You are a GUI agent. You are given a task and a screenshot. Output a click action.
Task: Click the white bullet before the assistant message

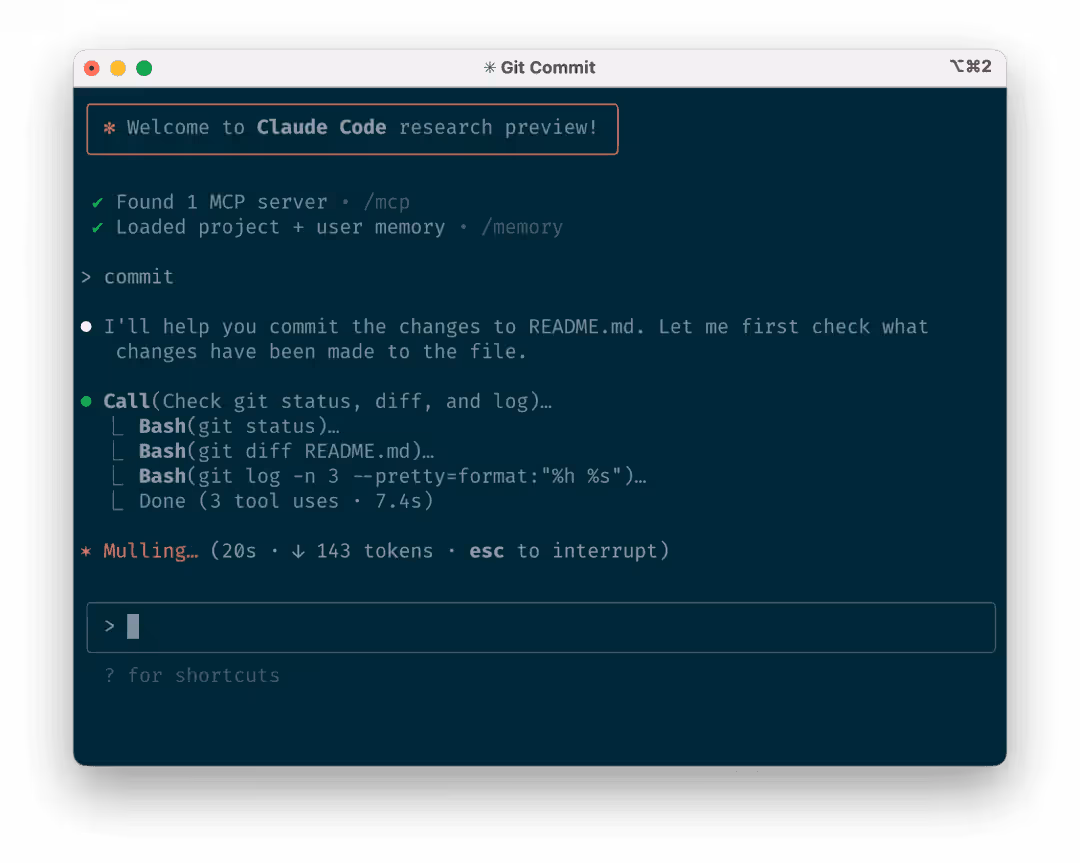click(x=86, y=327)
